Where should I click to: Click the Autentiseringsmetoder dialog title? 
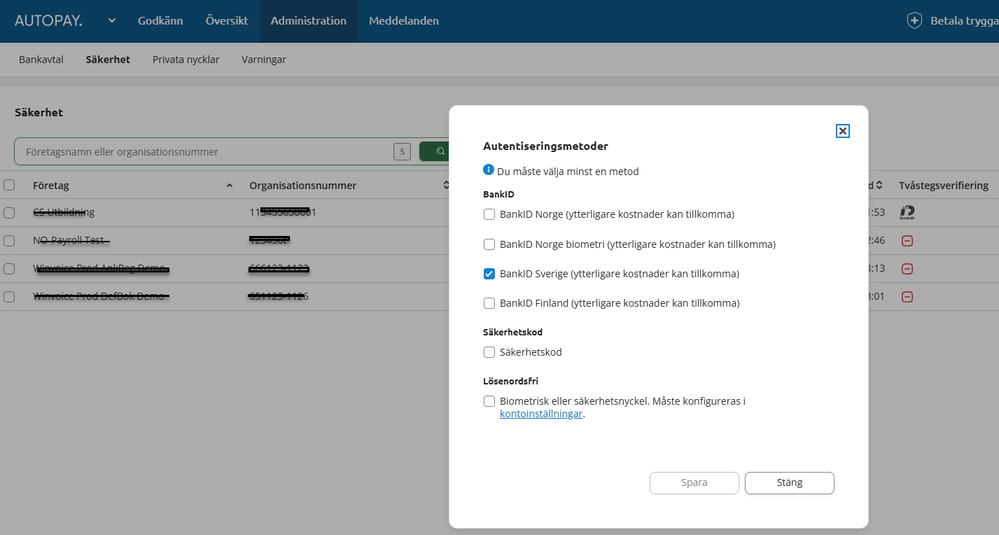(x=545, y=146)
